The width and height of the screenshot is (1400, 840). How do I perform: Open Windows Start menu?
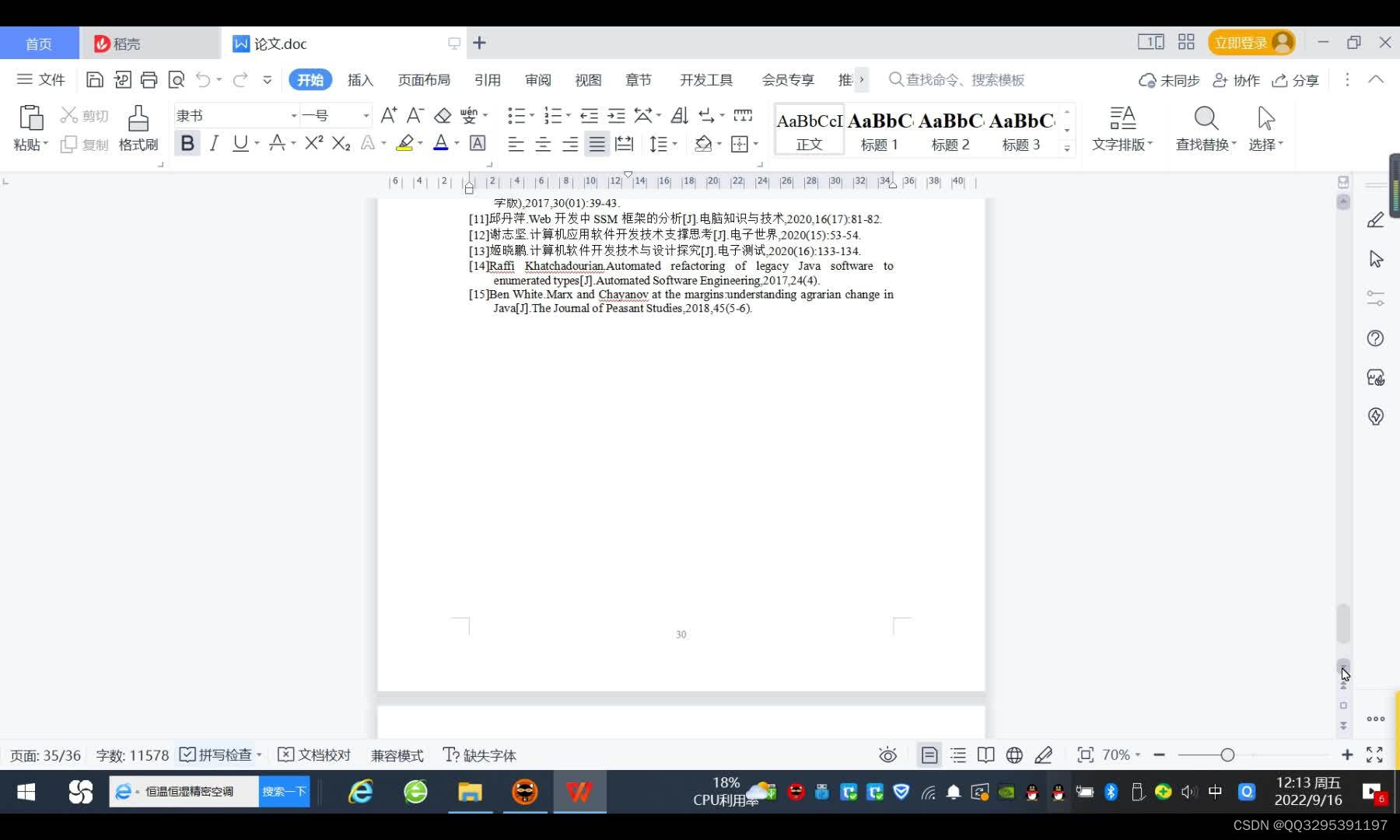tap(26, 792)
